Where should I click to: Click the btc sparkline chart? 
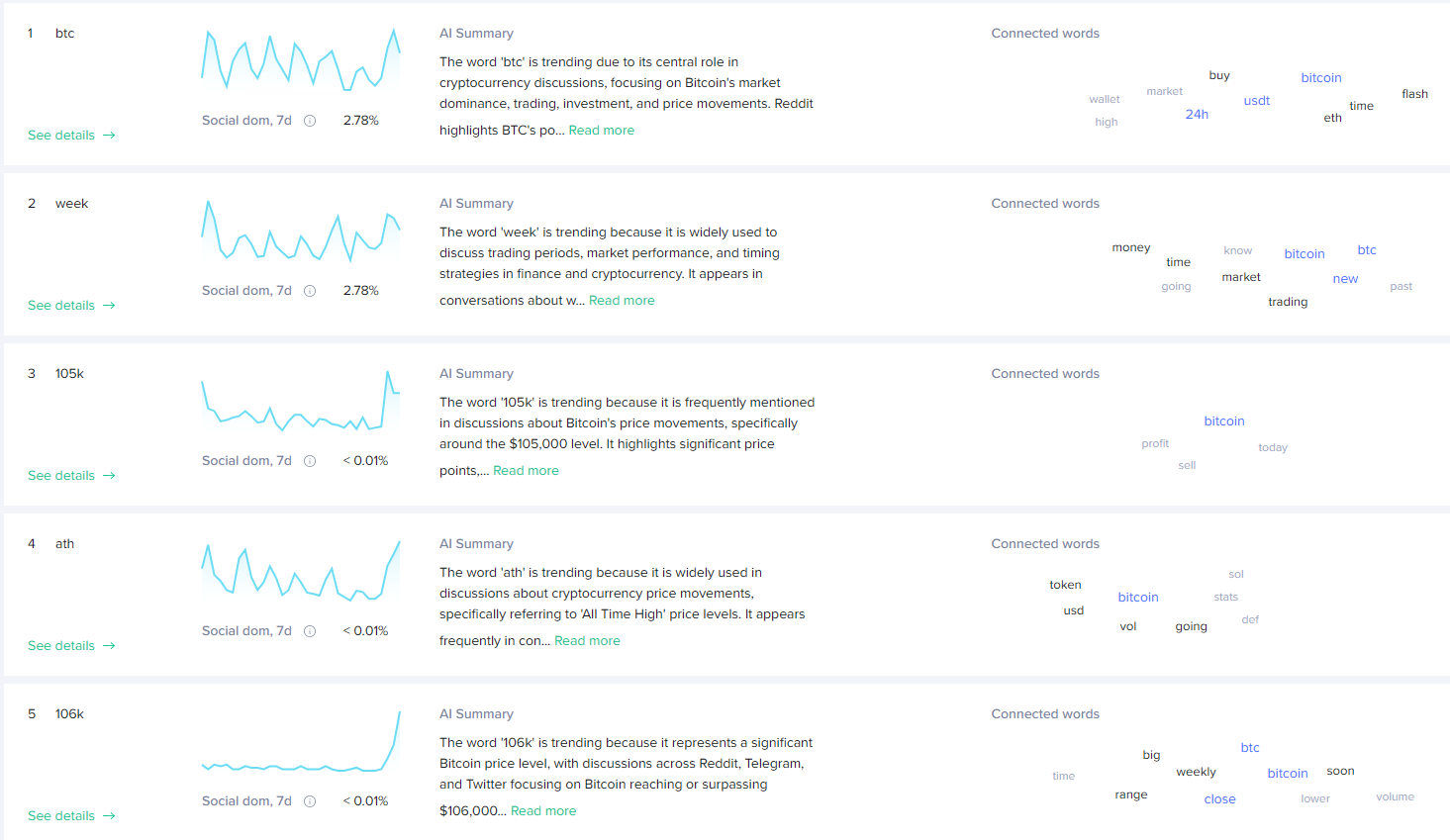(x=301, y=61)
